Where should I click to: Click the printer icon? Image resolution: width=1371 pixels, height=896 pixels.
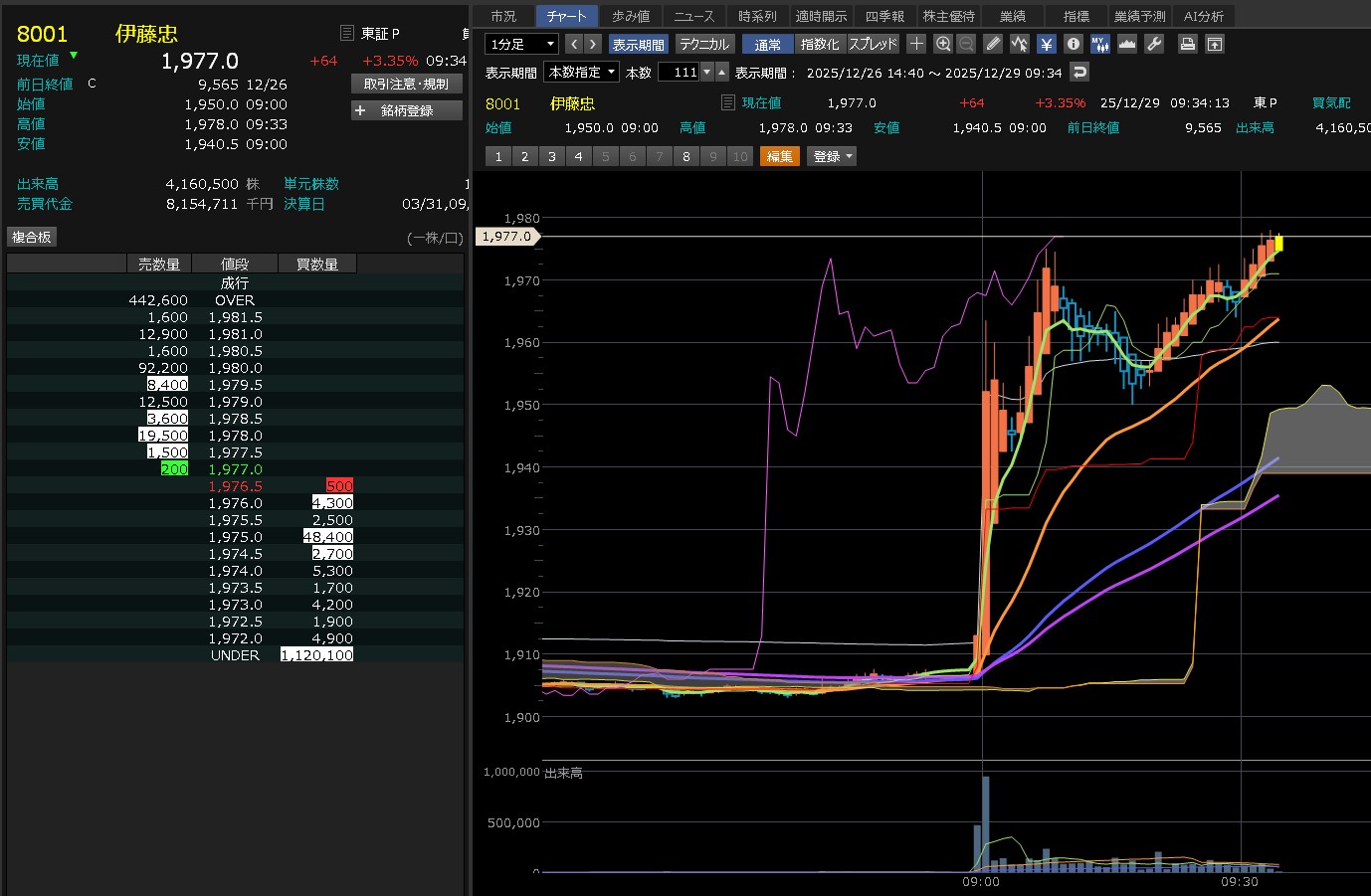[x=1187, y=44]
